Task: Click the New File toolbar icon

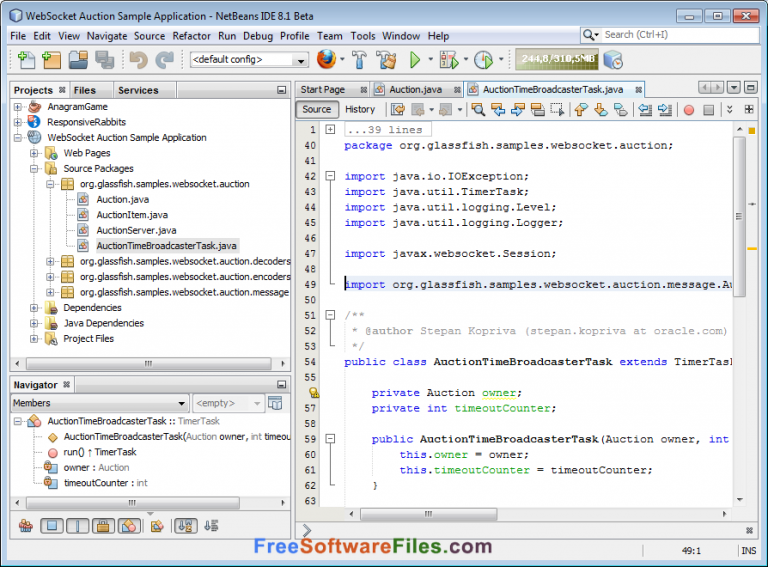Action: 26,60
